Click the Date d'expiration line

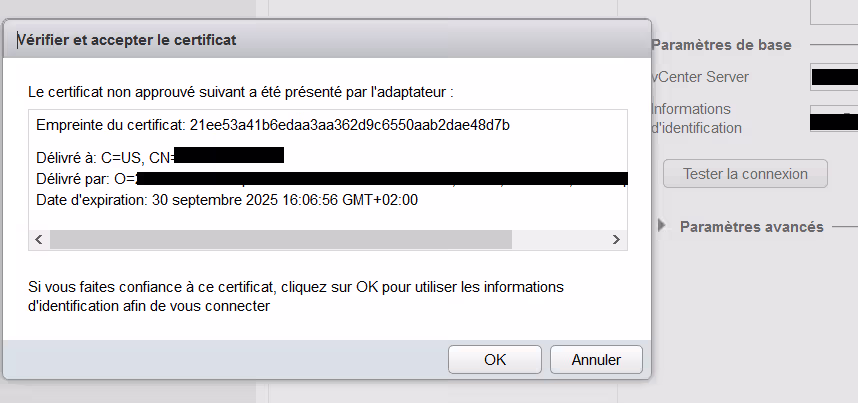tap(226, 199)
